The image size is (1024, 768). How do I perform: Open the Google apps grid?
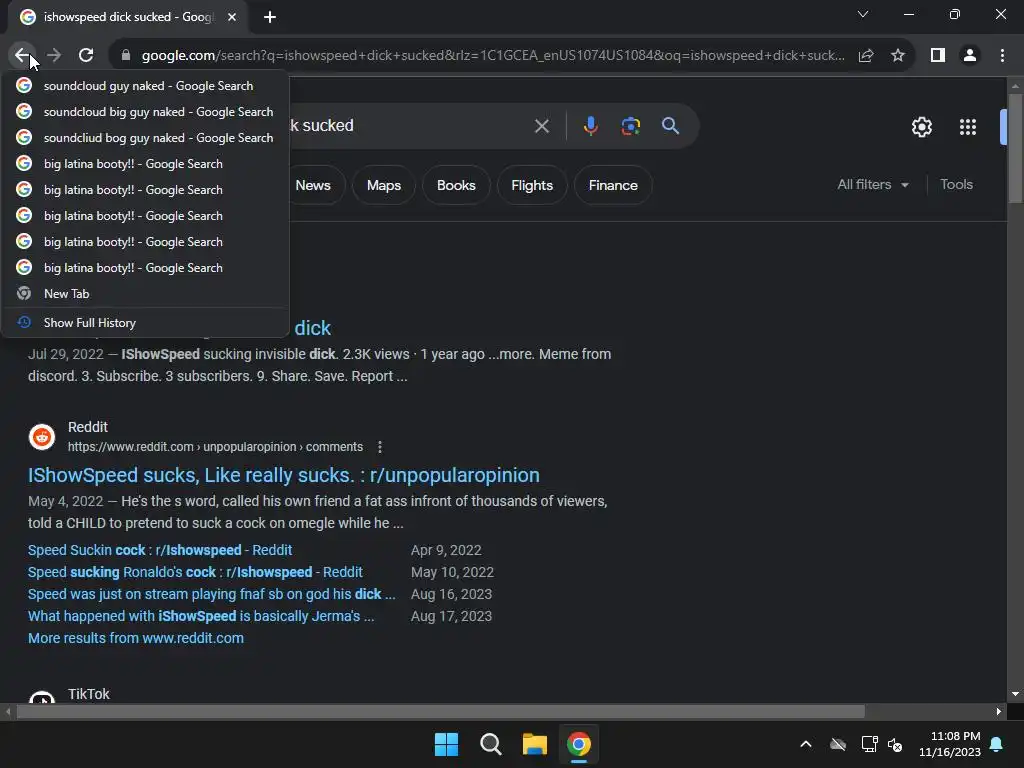968,127
